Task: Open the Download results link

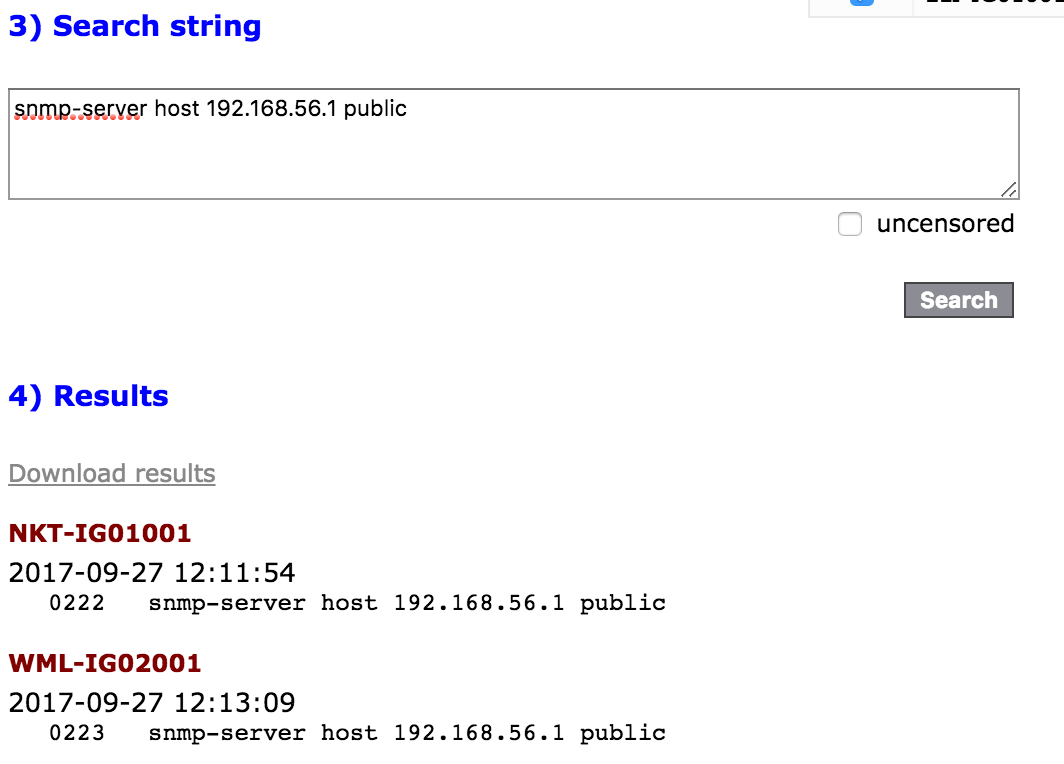Action: pos(112,473)
